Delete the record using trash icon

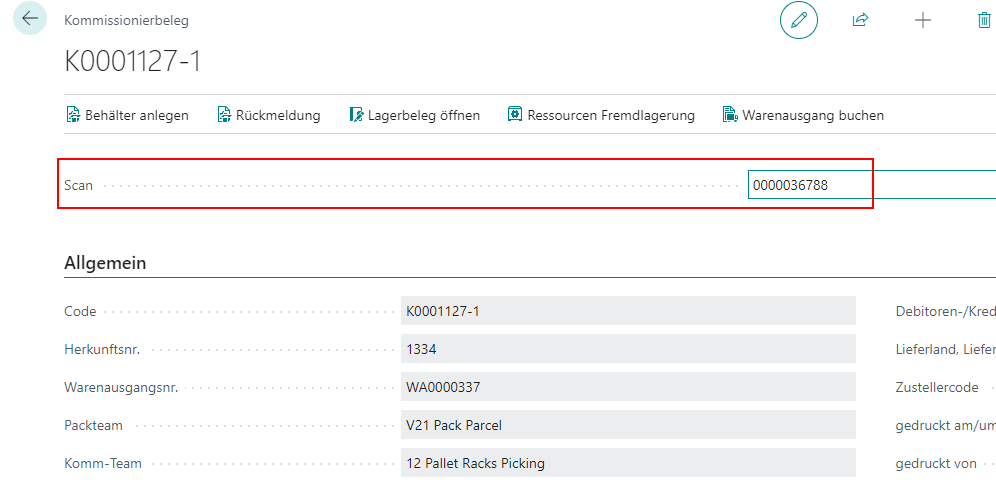coord(982,20)
